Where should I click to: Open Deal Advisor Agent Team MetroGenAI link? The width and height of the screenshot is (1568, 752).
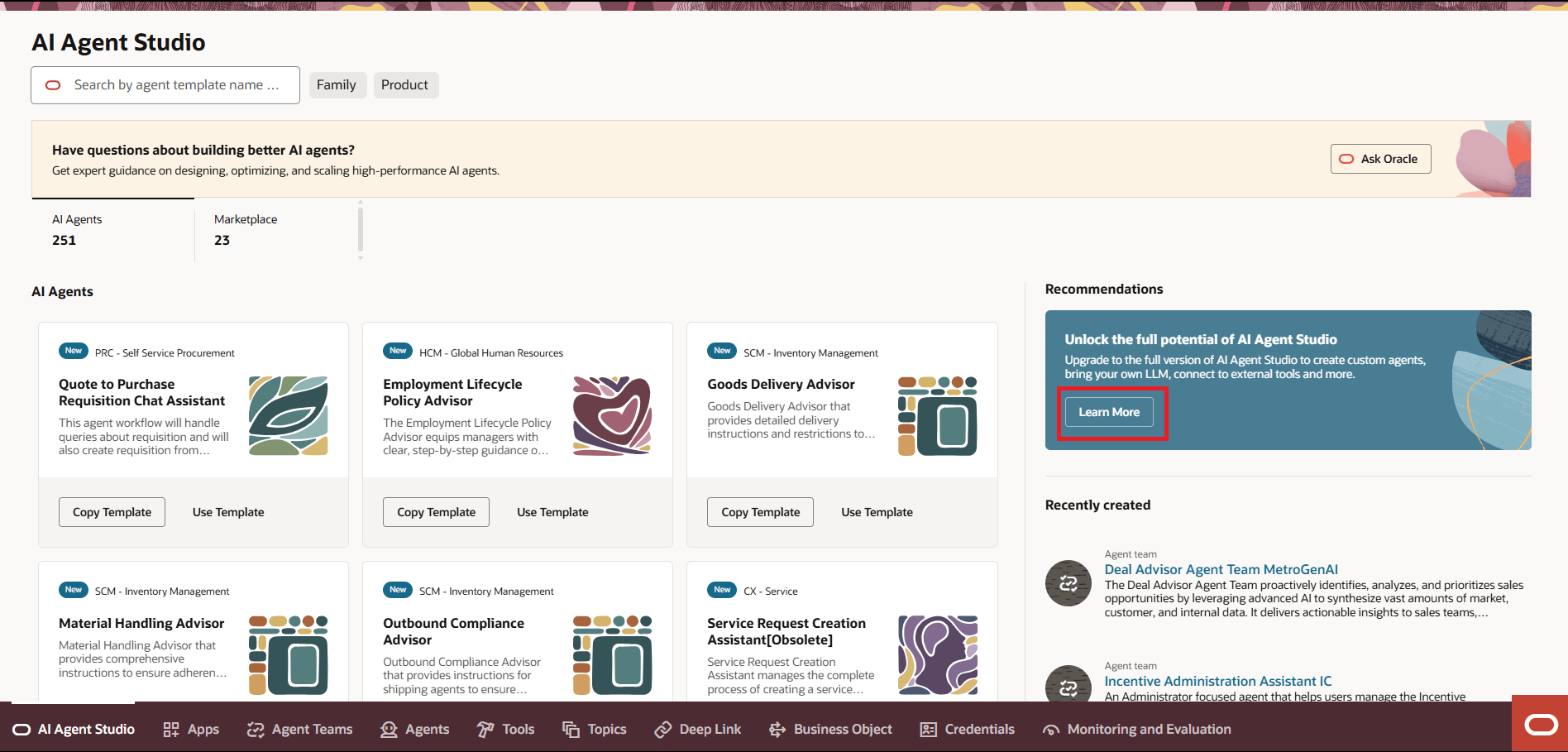pyautogui.click(x=1221, y=569)
